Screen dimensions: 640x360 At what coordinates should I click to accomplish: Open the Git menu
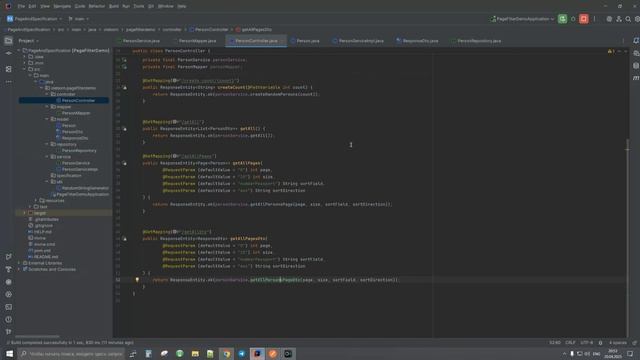(x=151, y=6)
